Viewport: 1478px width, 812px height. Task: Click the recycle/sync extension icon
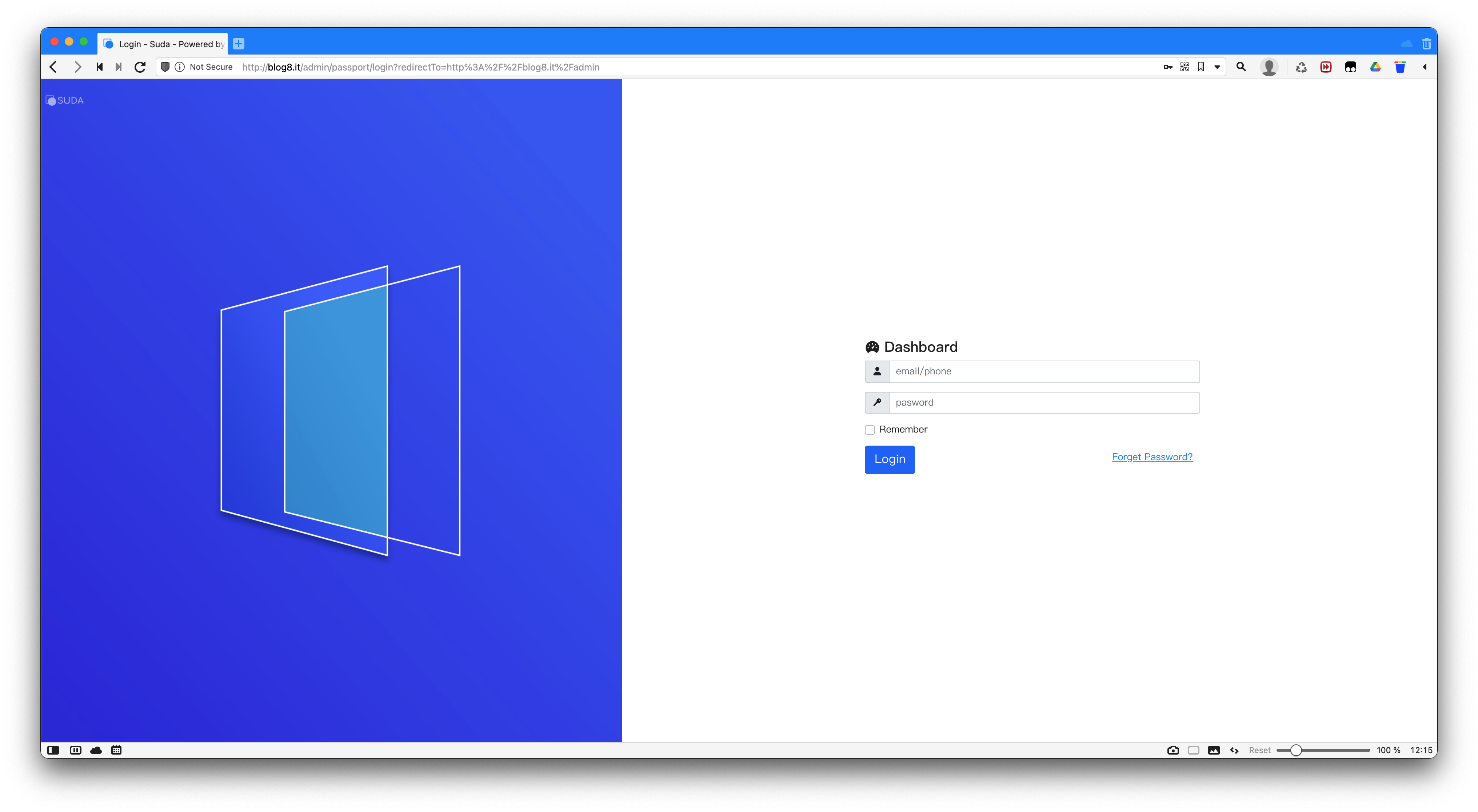click(x=1301, y=67)
